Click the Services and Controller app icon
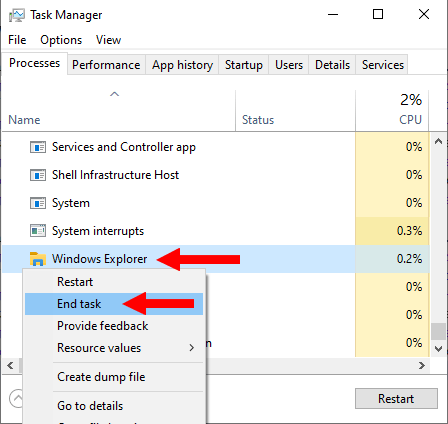The width and height of the screenshot is (448, 424). click(x=38, y=147)
